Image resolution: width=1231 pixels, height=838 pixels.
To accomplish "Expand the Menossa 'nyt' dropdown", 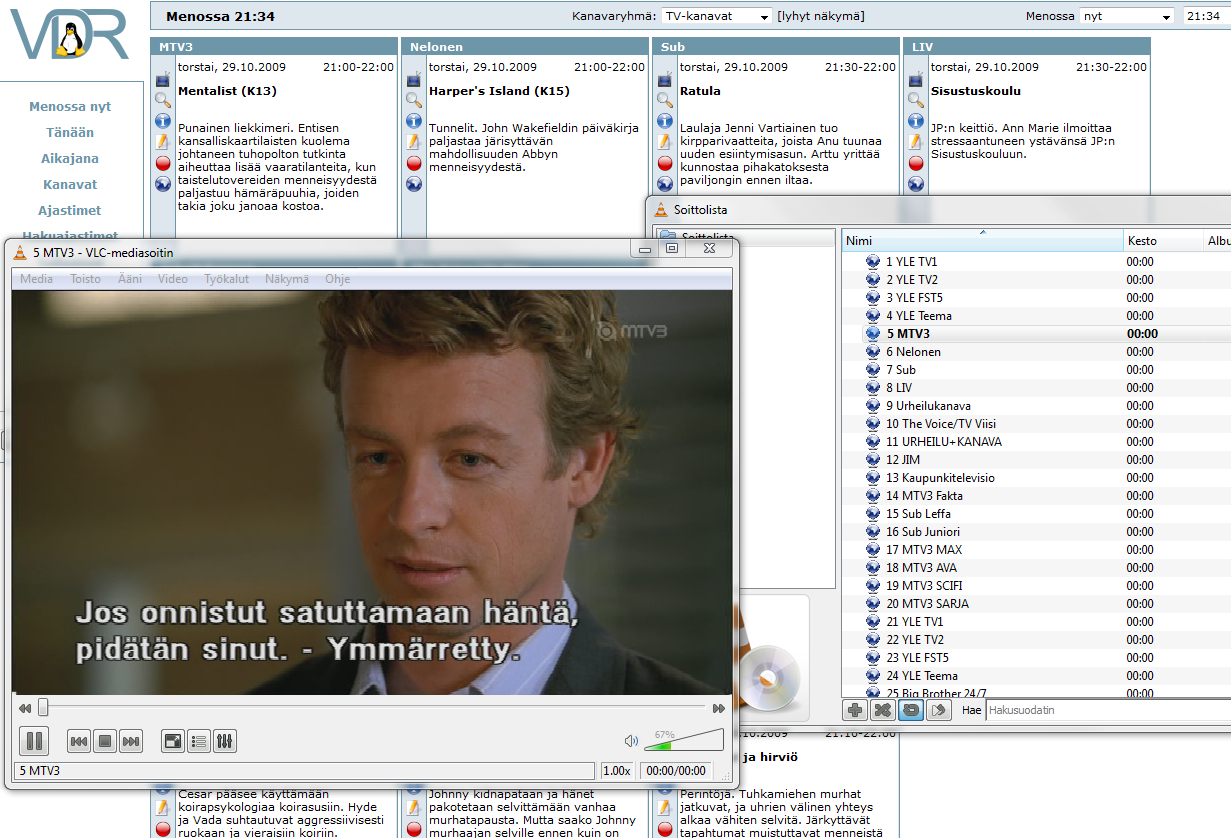I will [x=1126, y=16].
